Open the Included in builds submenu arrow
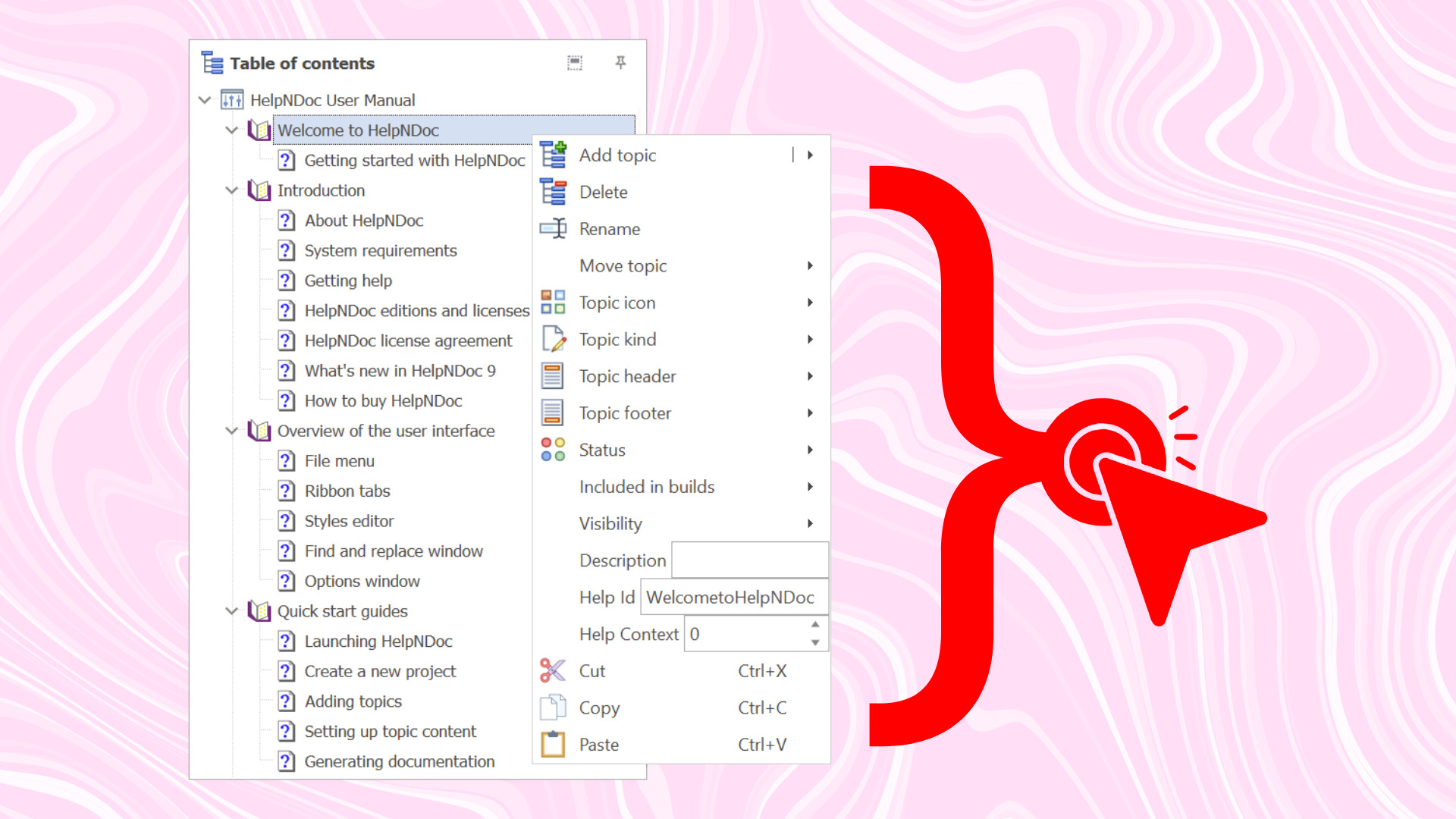The image size is (1456, 819). [811, 487]
